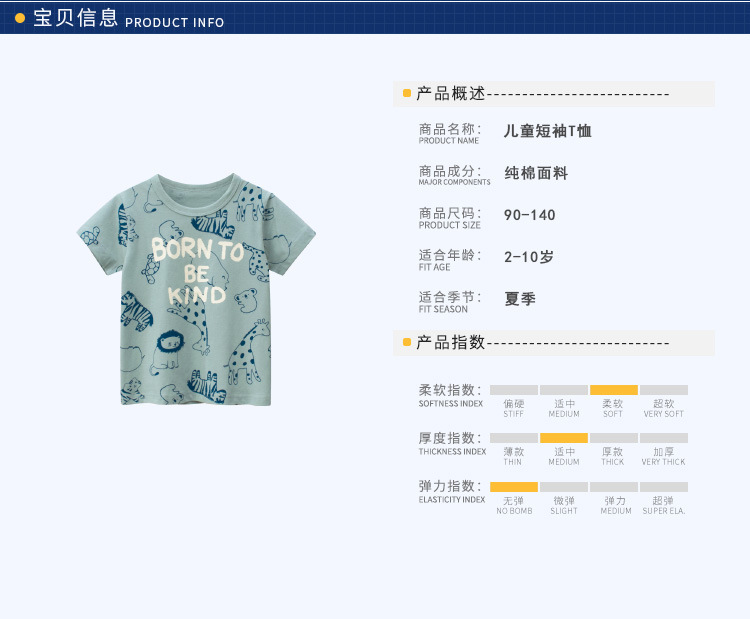Click the PRODUCT INFO banner title

point(175,22)
